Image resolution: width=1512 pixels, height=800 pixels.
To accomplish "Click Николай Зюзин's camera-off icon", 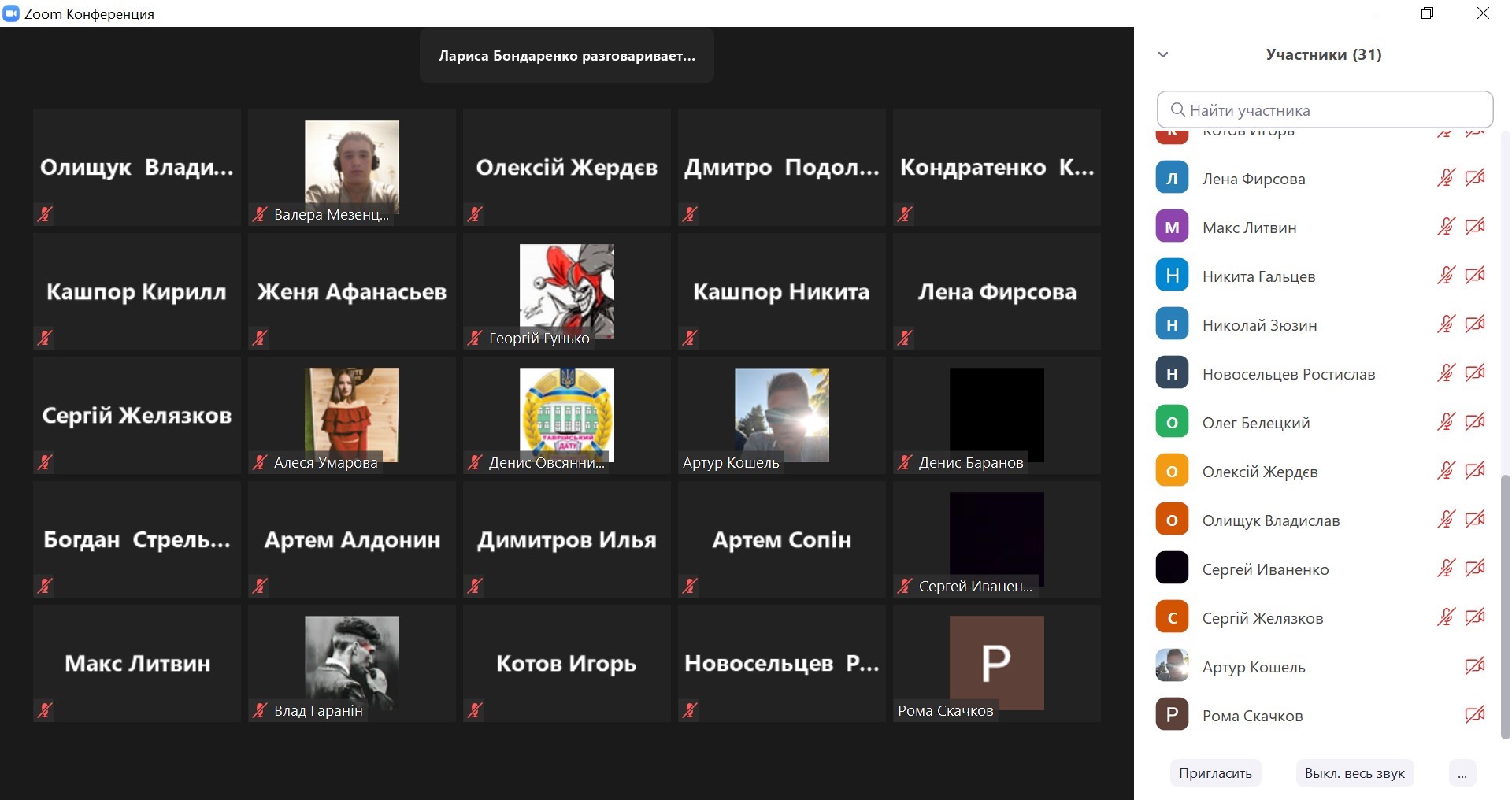I will [1475, 324].
